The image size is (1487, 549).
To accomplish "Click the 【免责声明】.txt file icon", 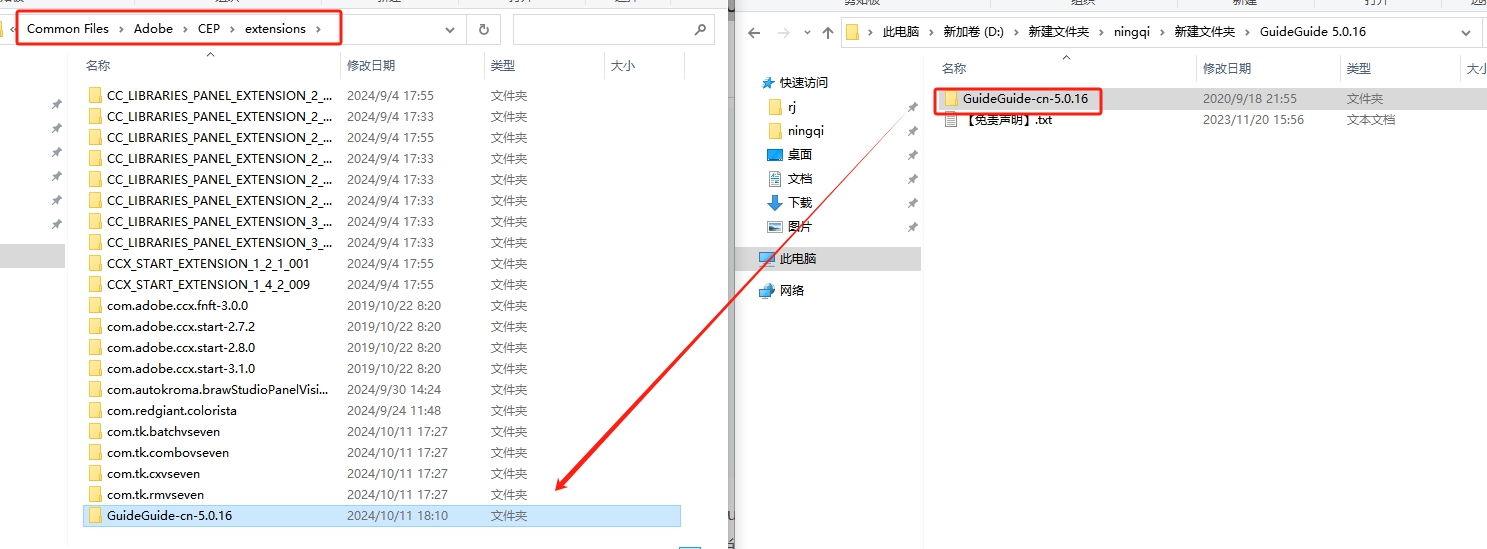I will coord(950,120).
